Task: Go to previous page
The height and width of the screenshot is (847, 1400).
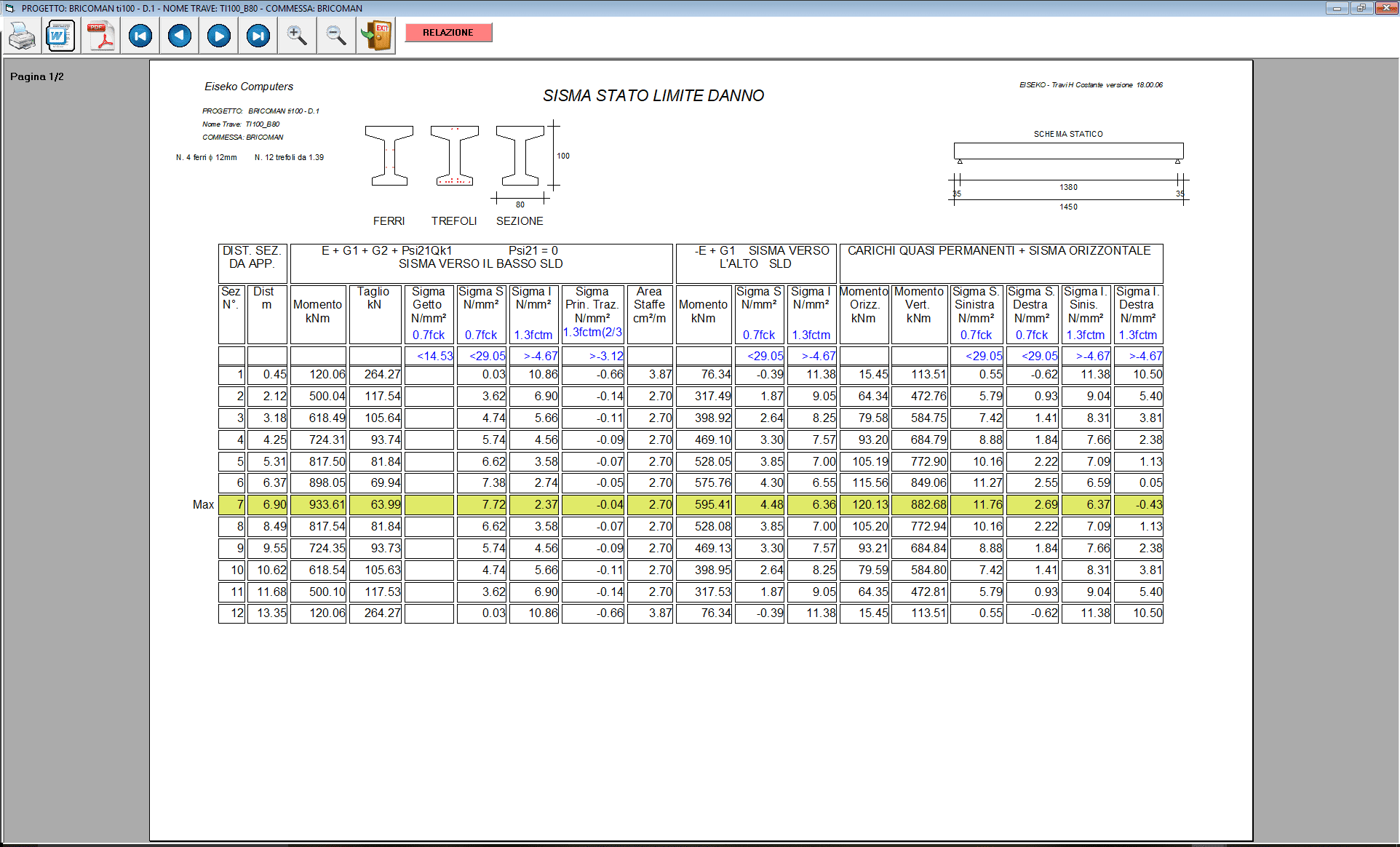Action: click(x=179, y=36)
